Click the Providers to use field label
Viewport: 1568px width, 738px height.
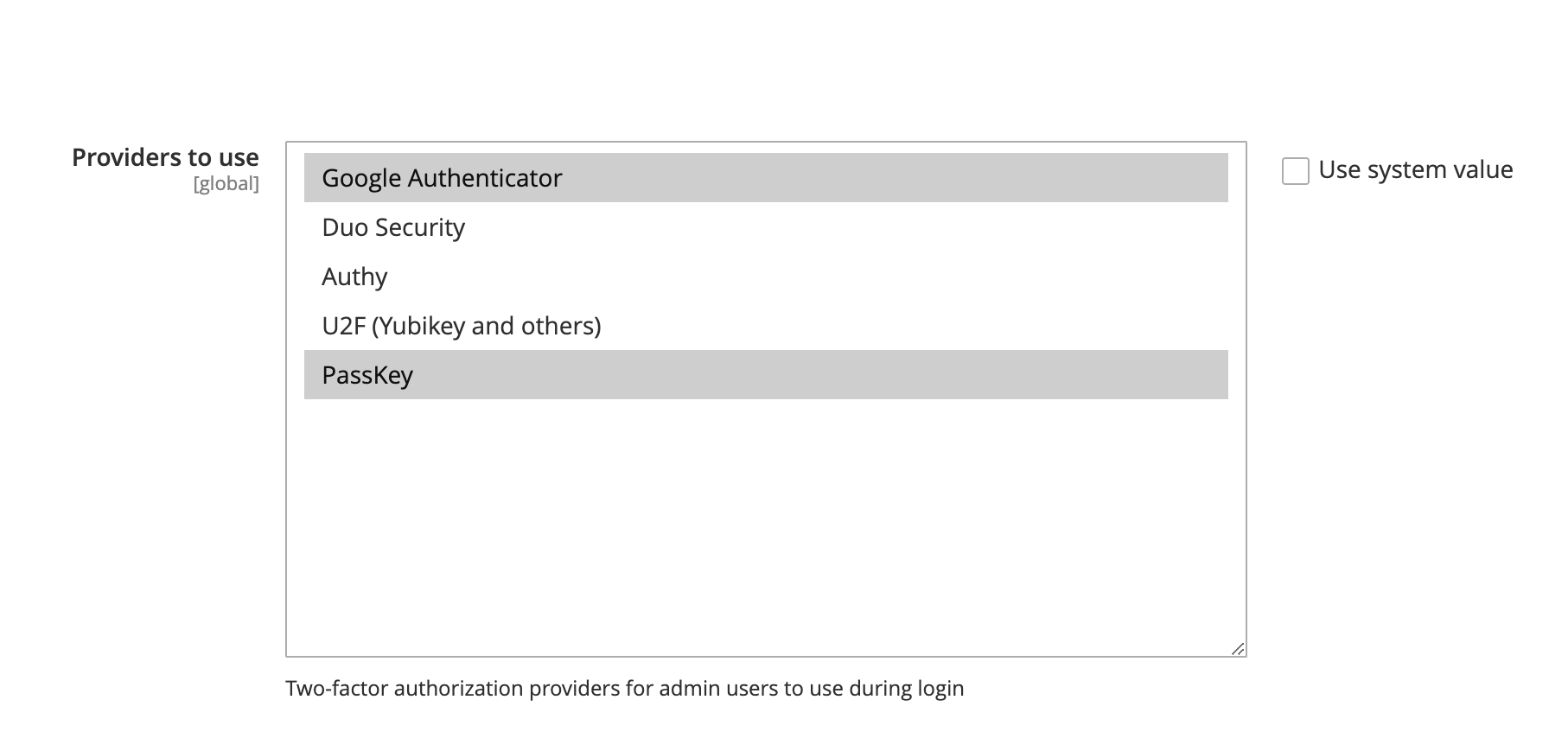pyautogui.click(x=165, y=157)
